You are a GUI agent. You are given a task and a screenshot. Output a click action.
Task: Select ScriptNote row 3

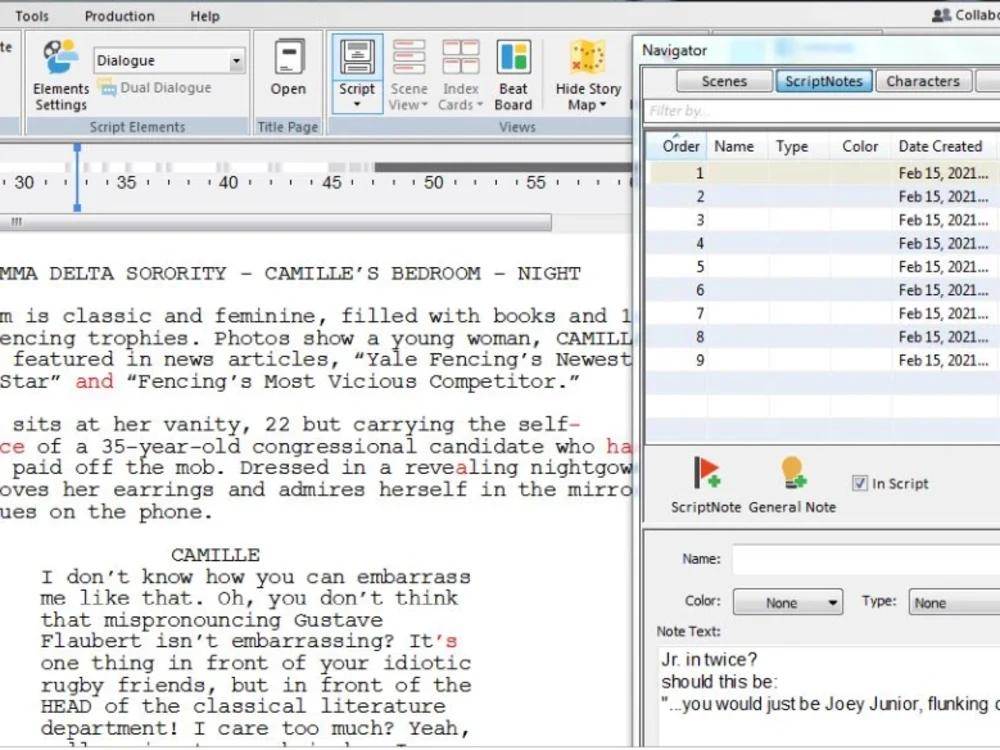pyautogui.click(x=824, y=220)
